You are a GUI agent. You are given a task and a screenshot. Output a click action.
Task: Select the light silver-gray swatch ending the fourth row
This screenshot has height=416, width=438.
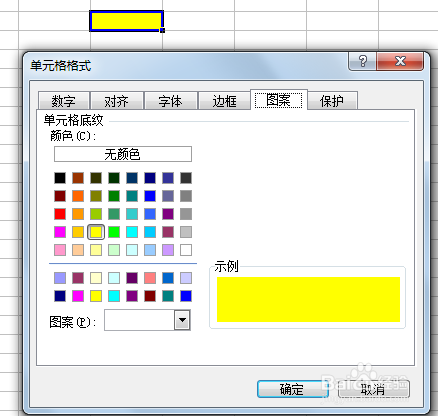(186, 232)
